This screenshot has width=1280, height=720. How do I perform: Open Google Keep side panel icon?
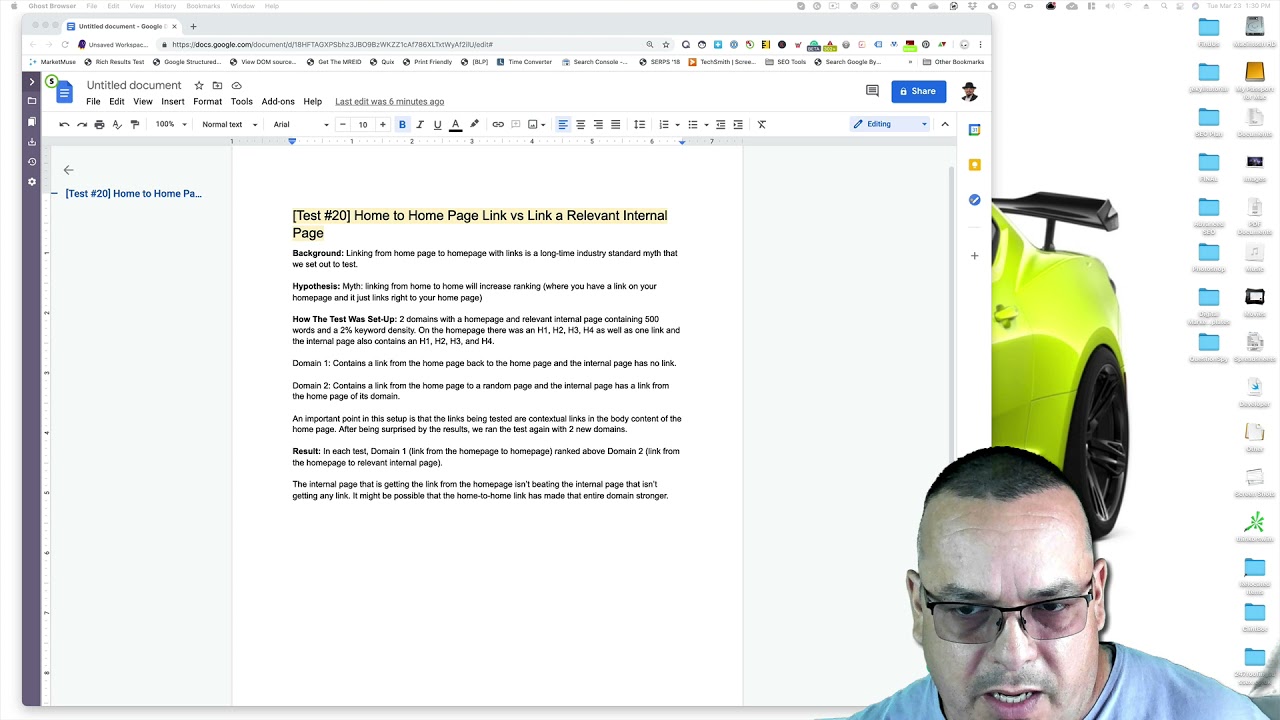tap(974, 165)
